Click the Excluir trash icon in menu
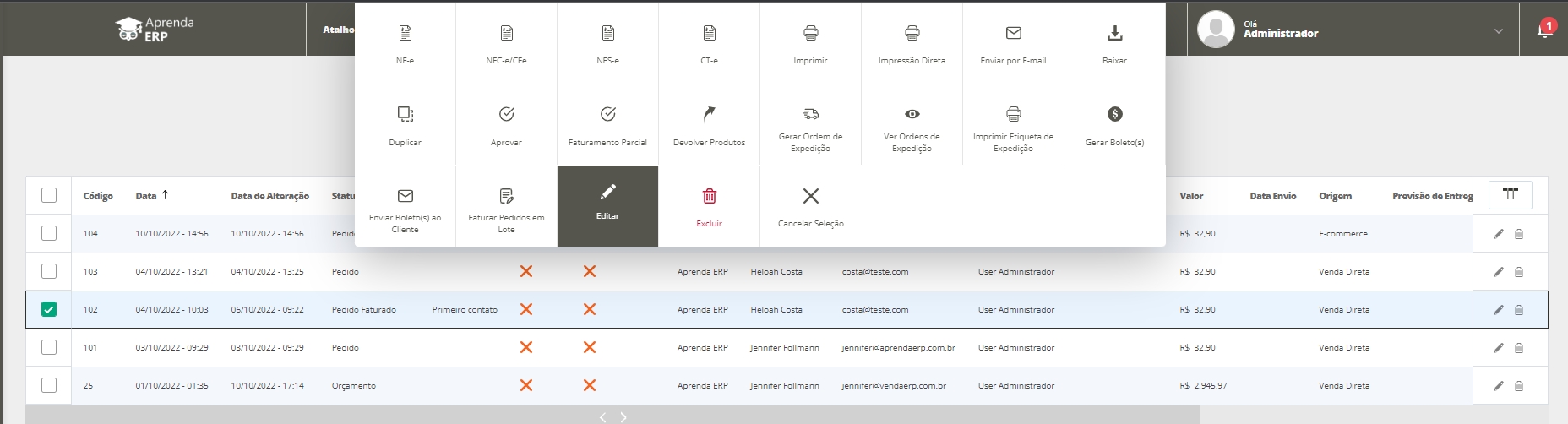Image resolution: width=1568 pixels, height=424 pixels. (x=709, y=197)
